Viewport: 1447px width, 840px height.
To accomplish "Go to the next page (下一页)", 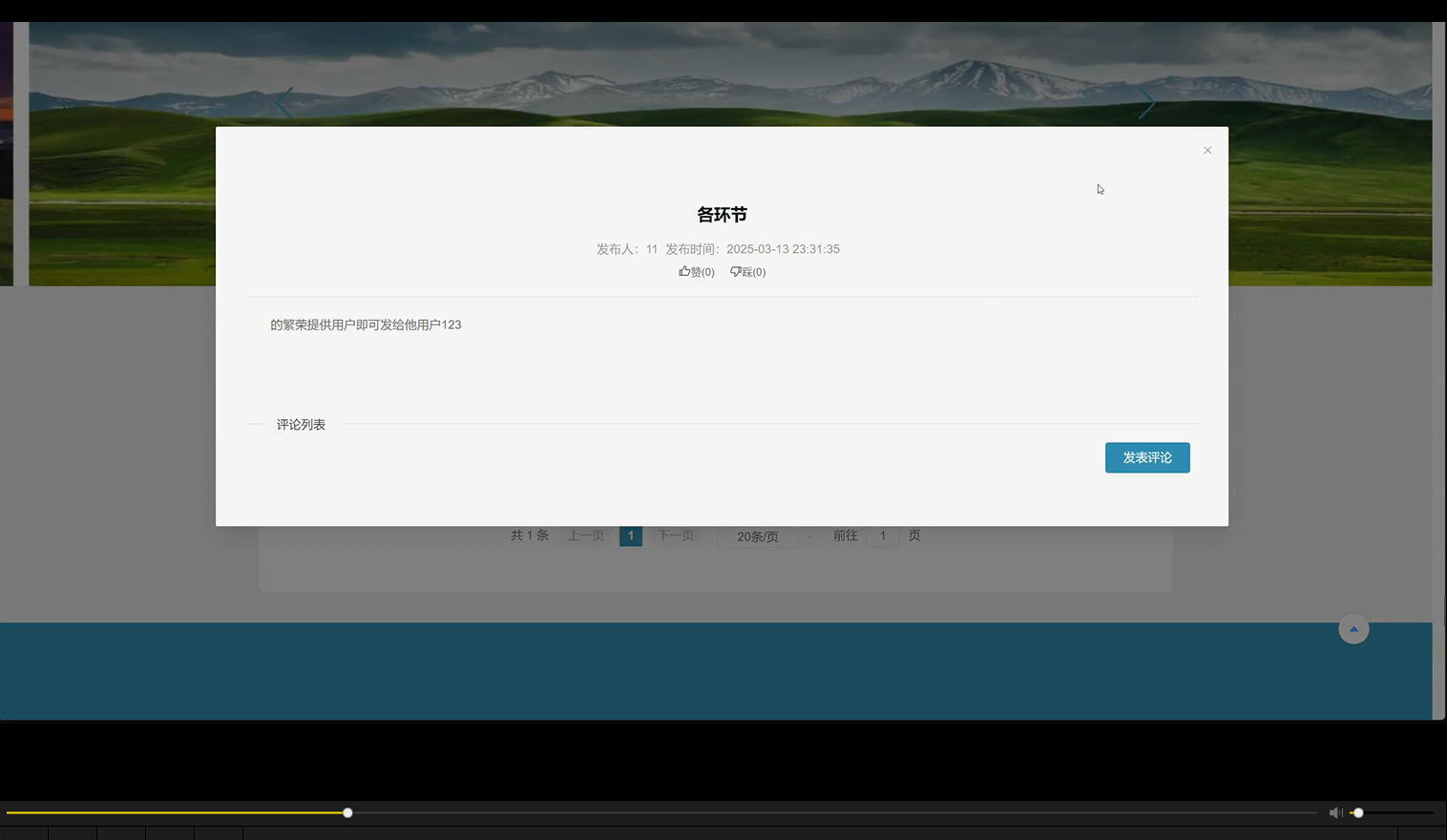I will (675, 535).
